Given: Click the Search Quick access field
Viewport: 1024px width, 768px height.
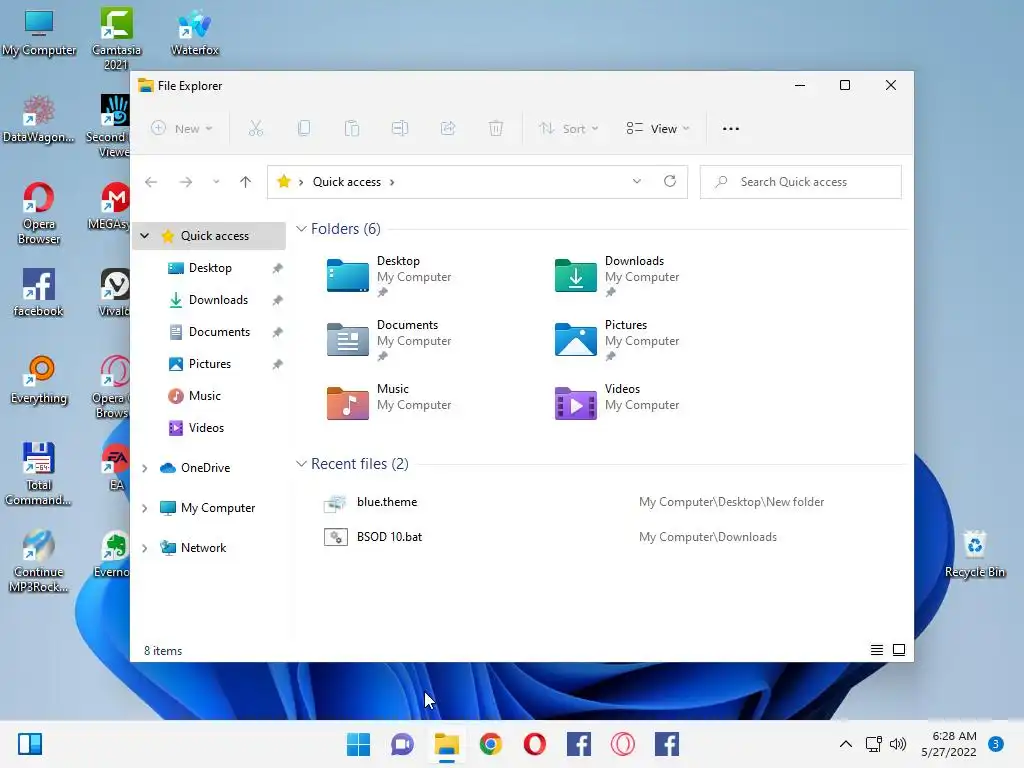Looking at the screenshot, I should 801,182.
